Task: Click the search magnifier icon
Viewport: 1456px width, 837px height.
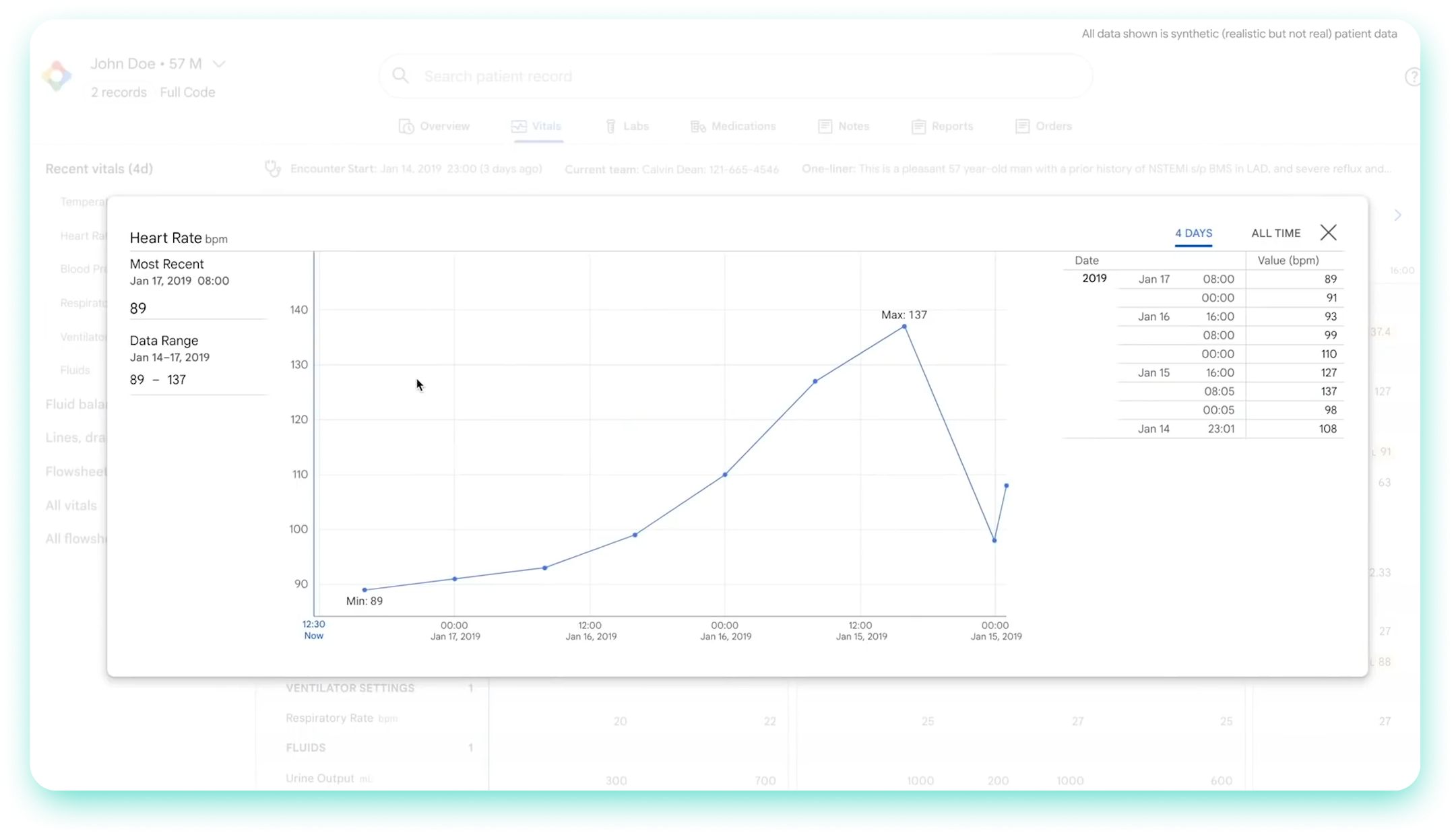Action: click(400, 76)
